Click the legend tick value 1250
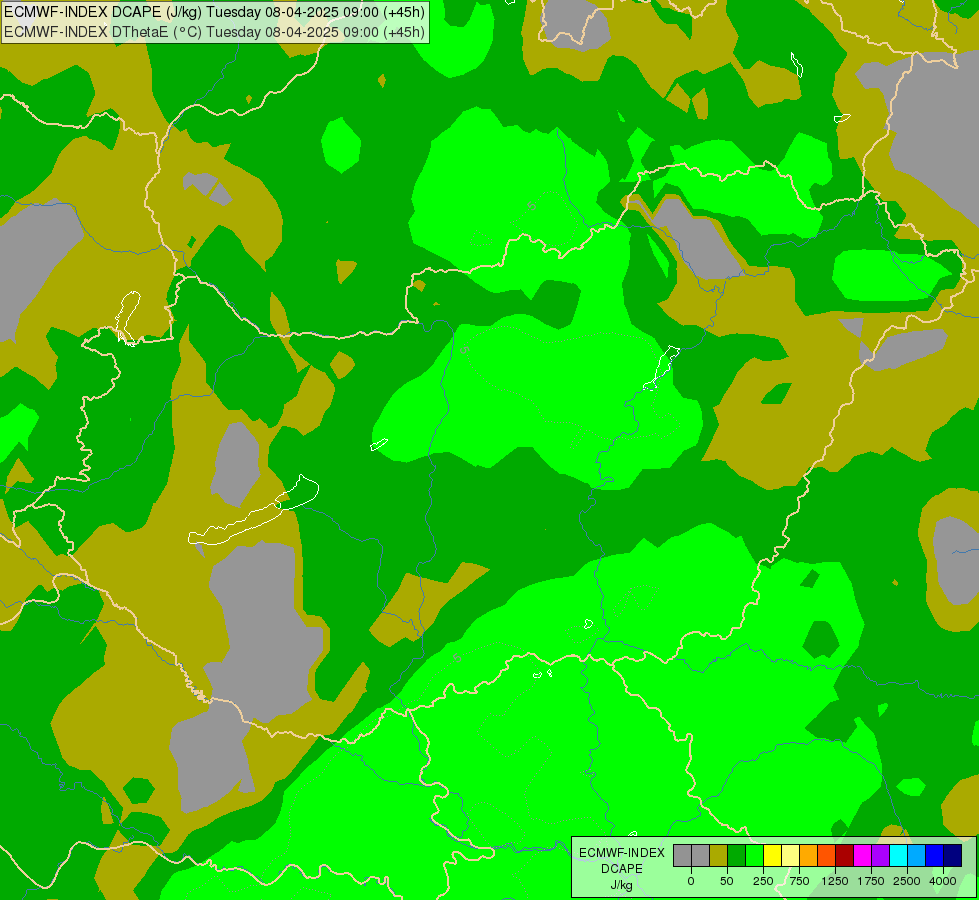The height and width of the screenshot is (900, 979). 835,881
